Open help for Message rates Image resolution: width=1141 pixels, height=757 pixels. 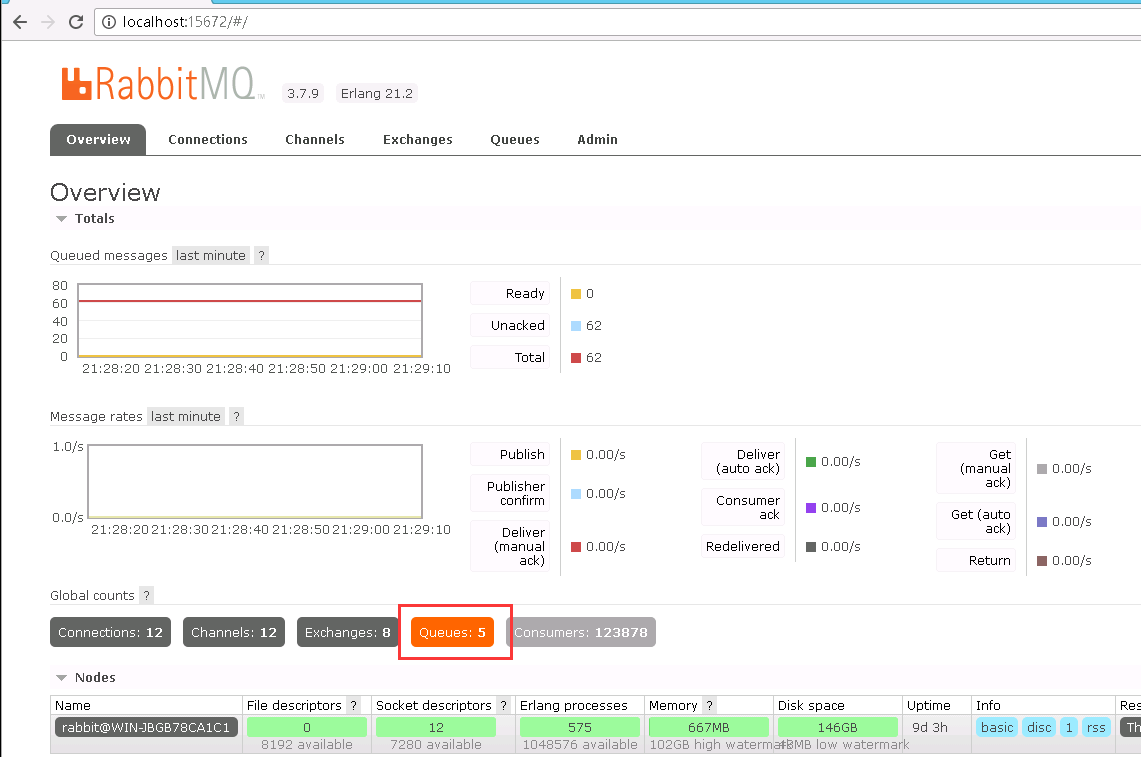pos(236,417)
